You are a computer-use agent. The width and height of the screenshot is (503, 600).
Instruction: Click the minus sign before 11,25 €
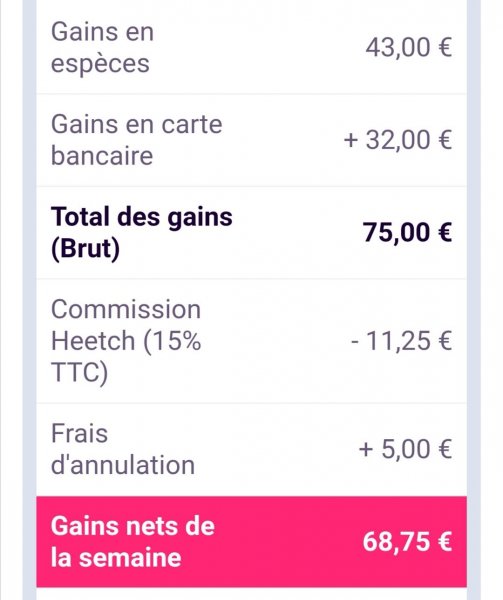pos(355,342)
